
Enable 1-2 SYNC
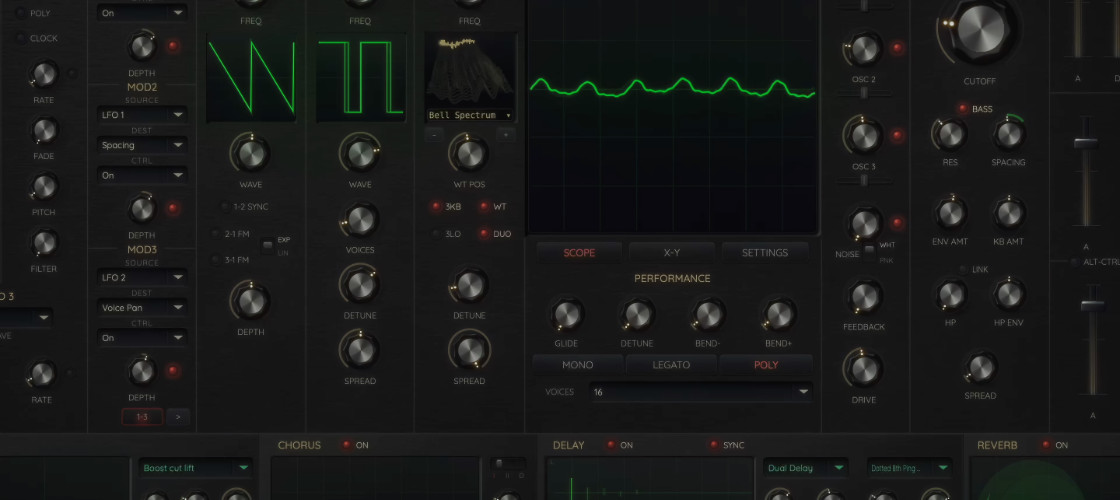224,207
